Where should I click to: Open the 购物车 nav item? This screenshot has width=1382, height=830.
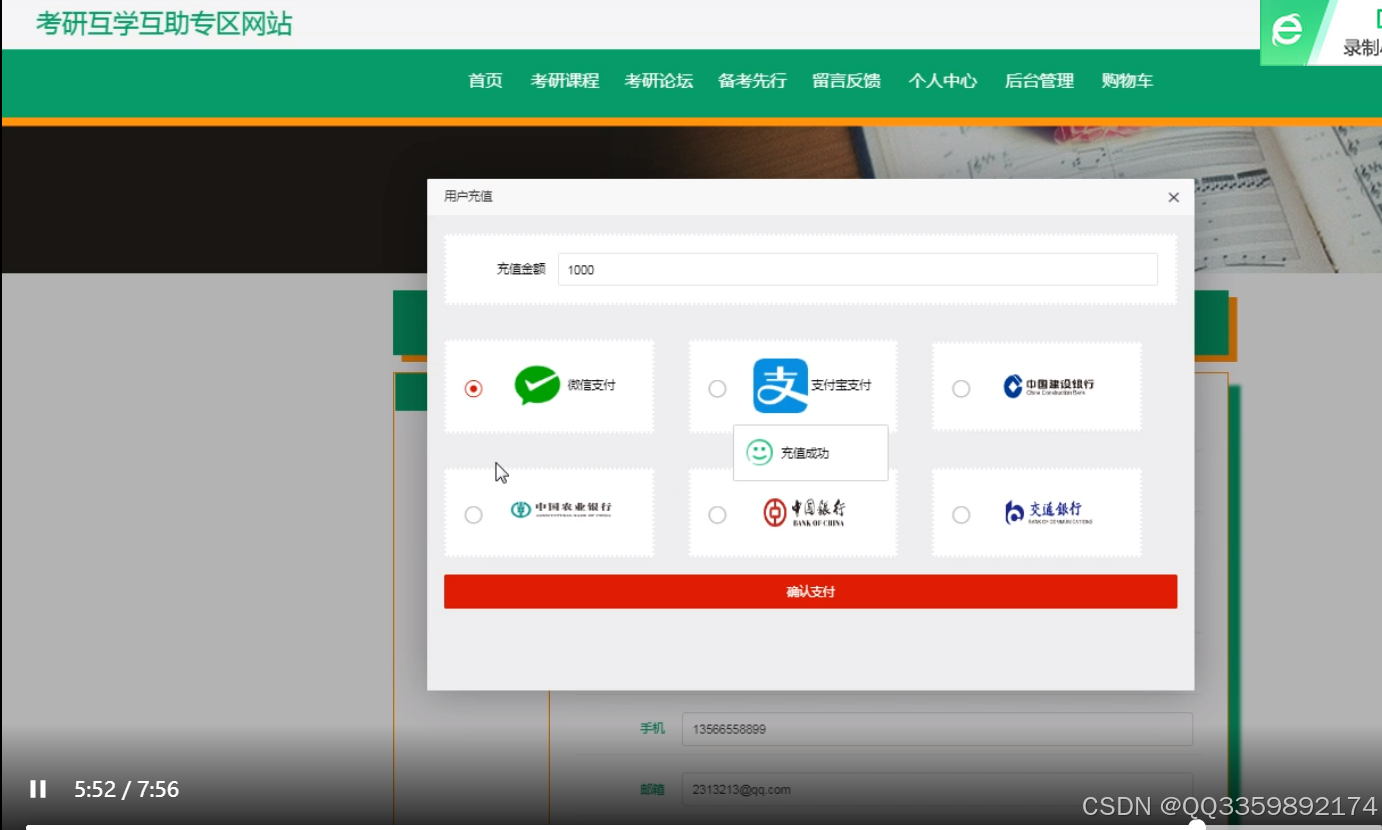pyautogui.click(x=1127, y=81)
